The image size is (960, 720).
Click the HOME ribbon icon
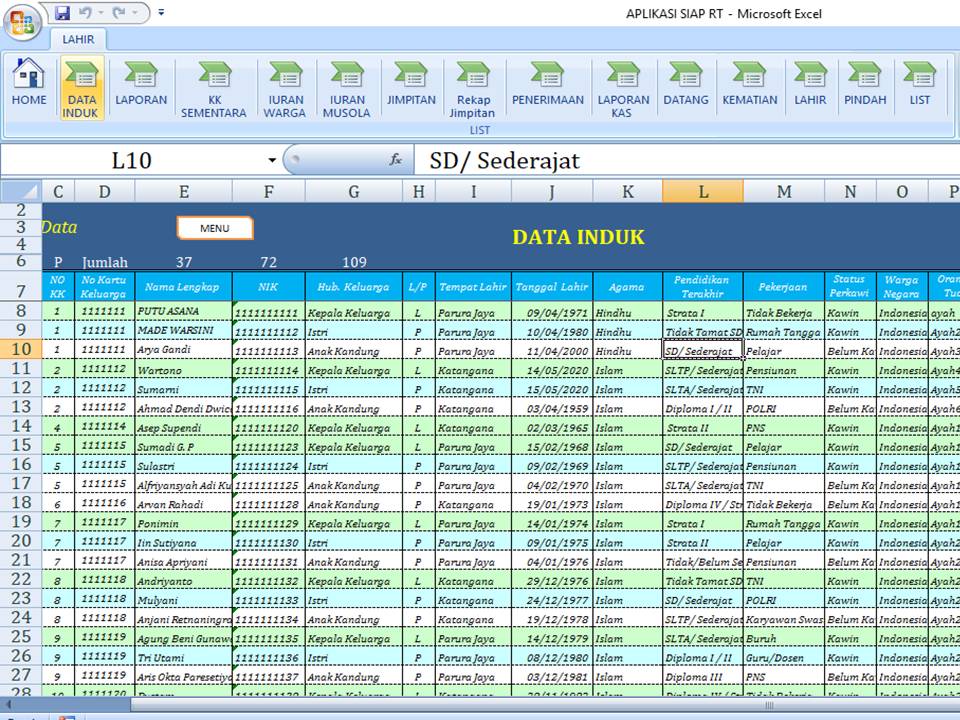pos(28,82)
